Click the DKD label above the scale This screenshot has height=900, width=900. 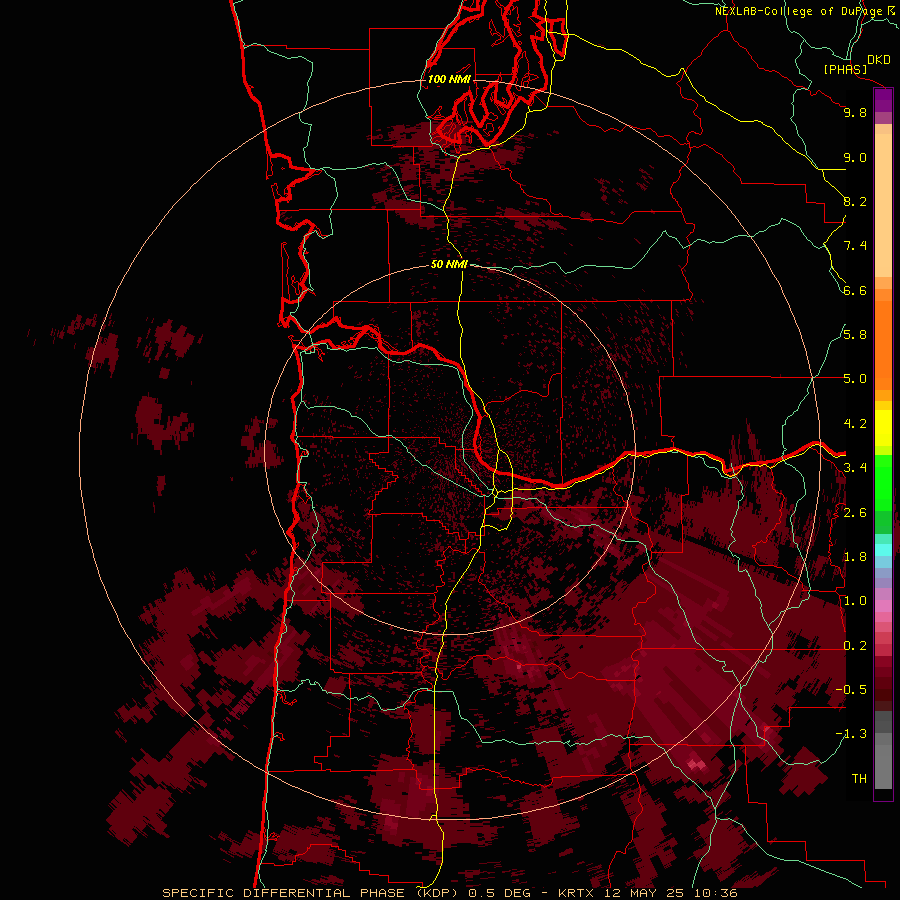(x=879, y=59)
